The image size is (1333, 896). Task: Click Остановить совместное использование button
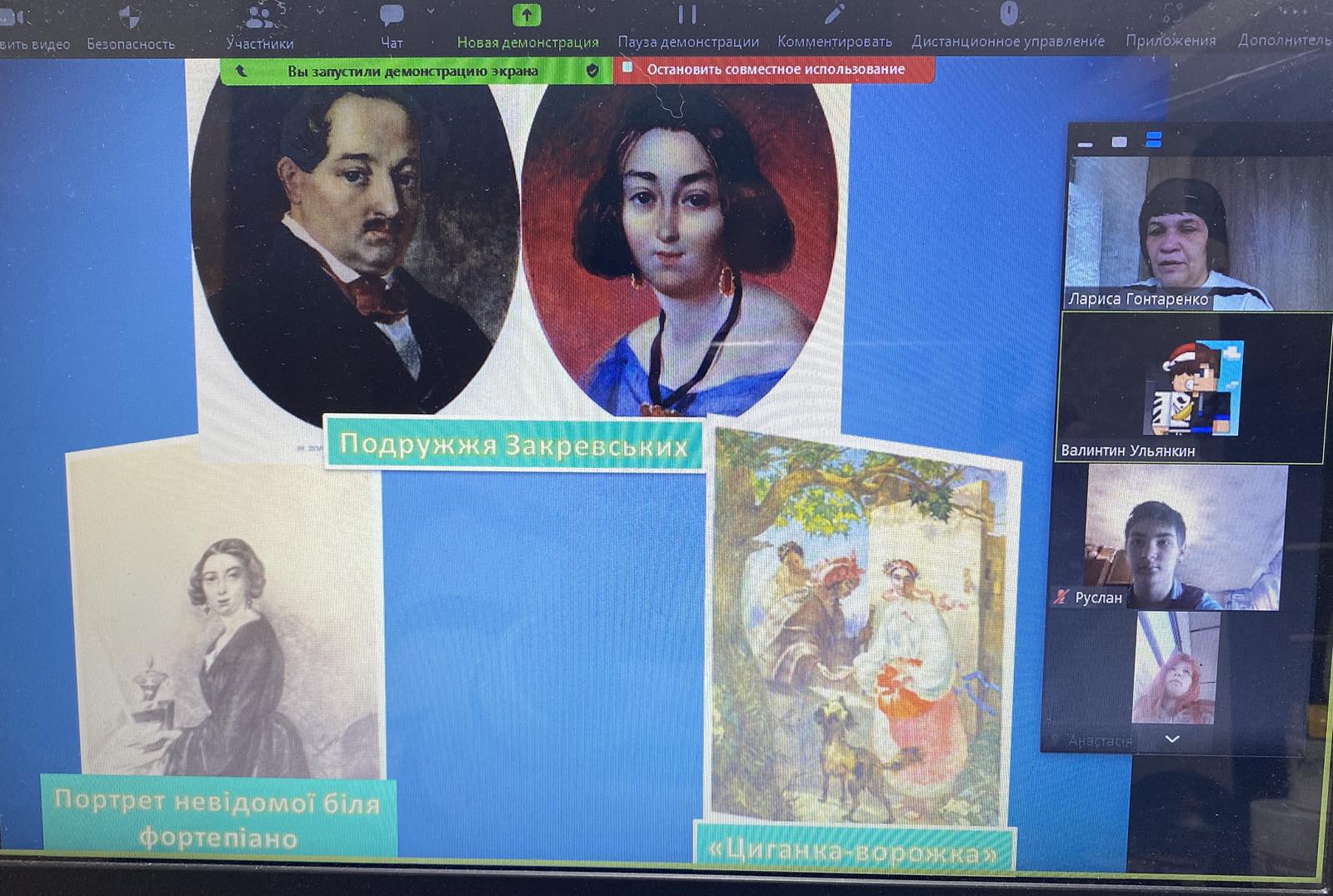pos(775,70)
